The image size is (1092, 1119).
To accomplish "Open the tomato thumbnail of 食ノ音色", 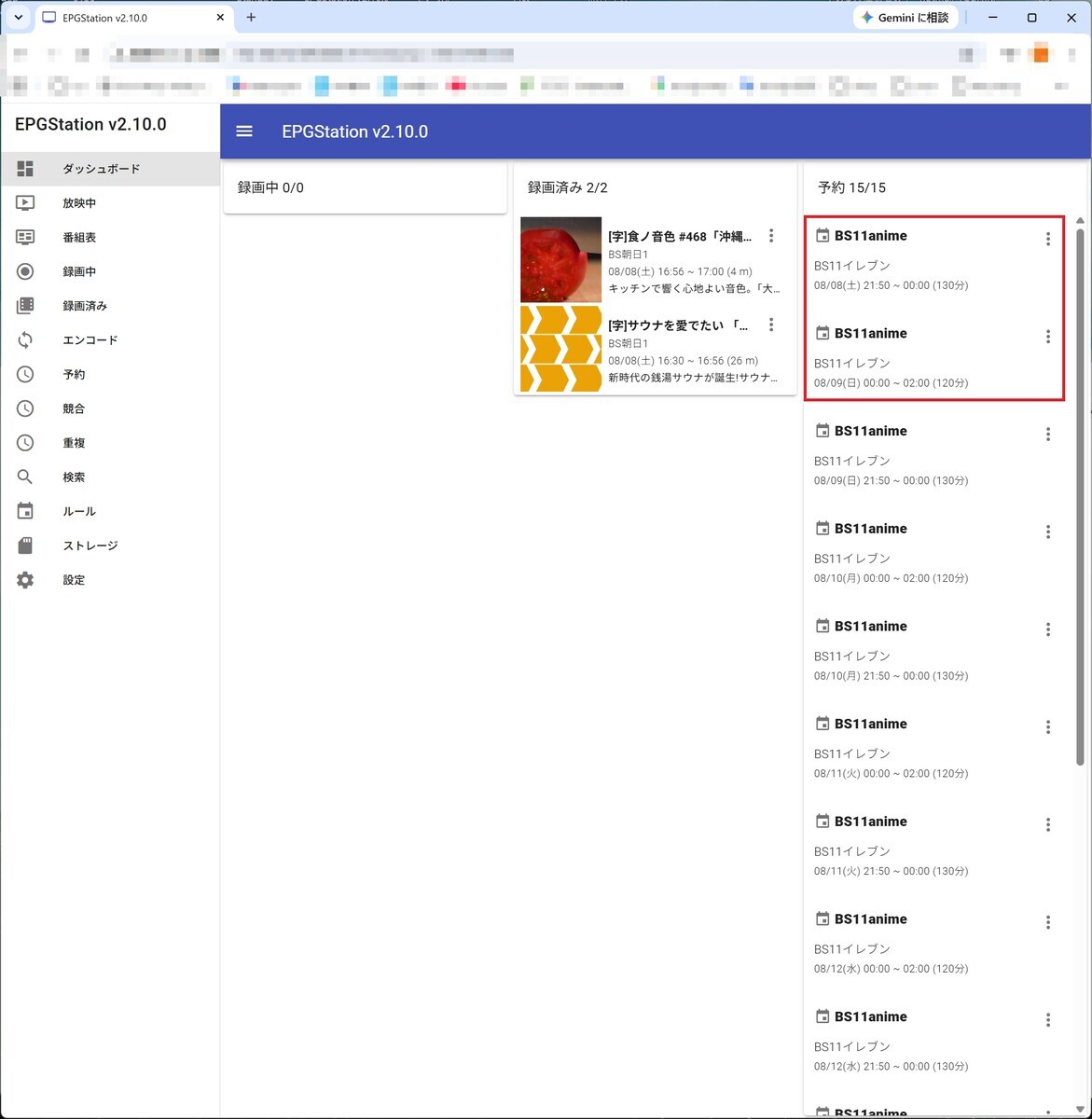I will (x=560, y=260).
